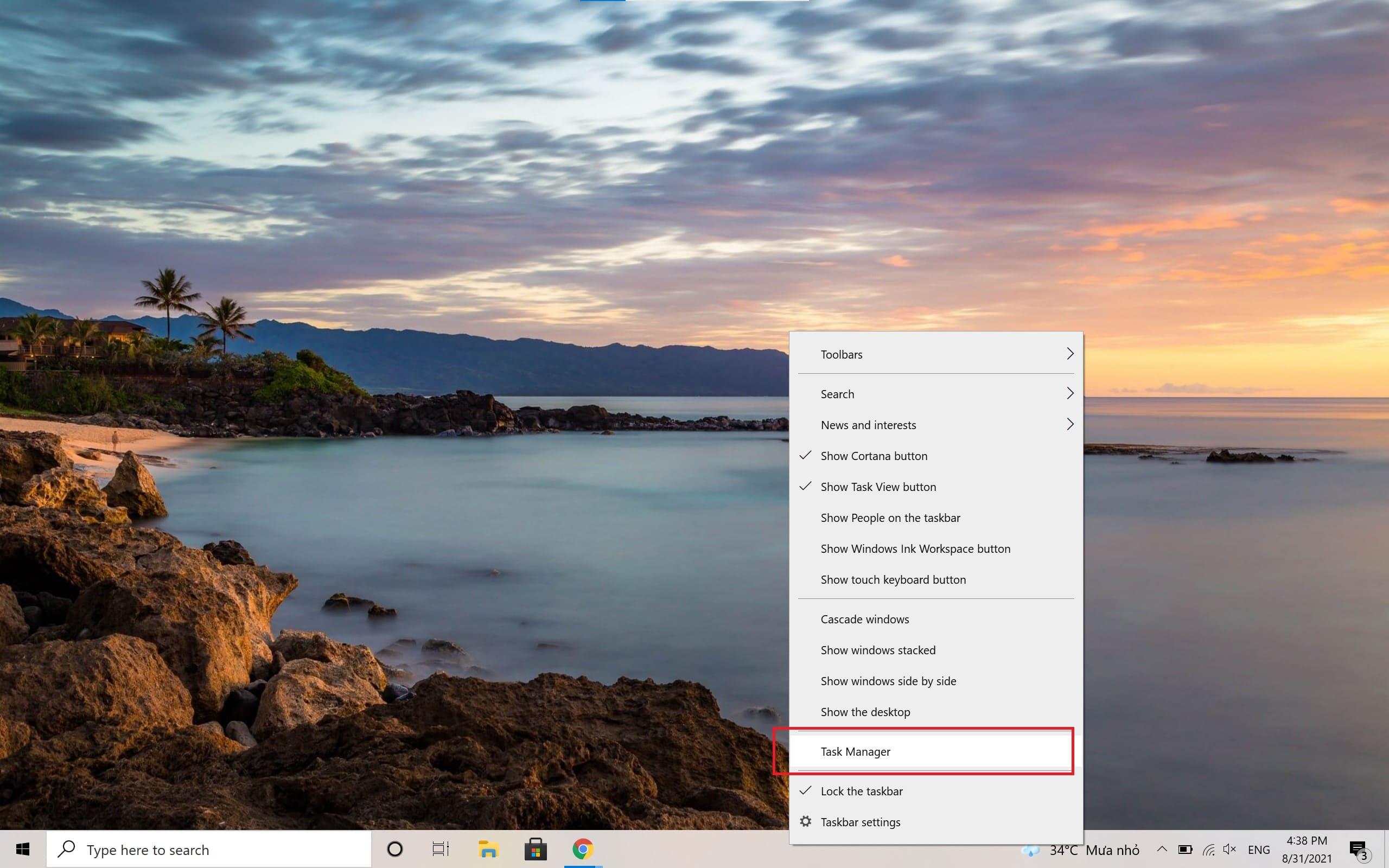
Task: Click the Windows Start button
Action: coord(22,849)
